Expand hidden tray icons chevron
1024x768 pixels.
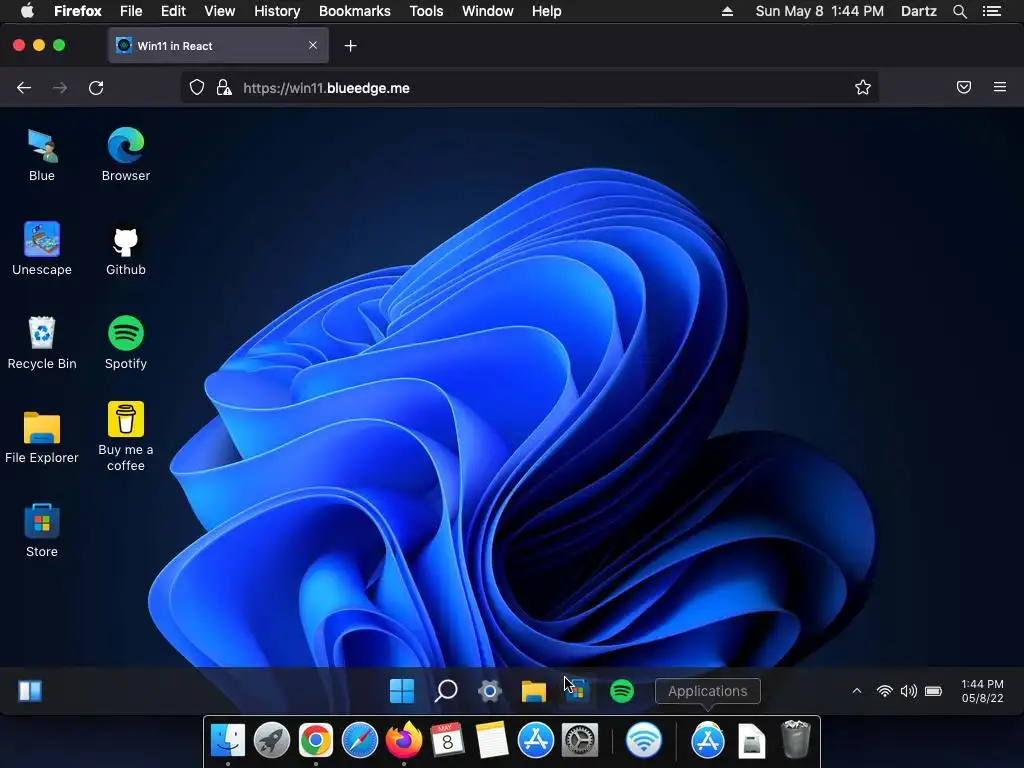pyautogui.click(x=857, y=691)
